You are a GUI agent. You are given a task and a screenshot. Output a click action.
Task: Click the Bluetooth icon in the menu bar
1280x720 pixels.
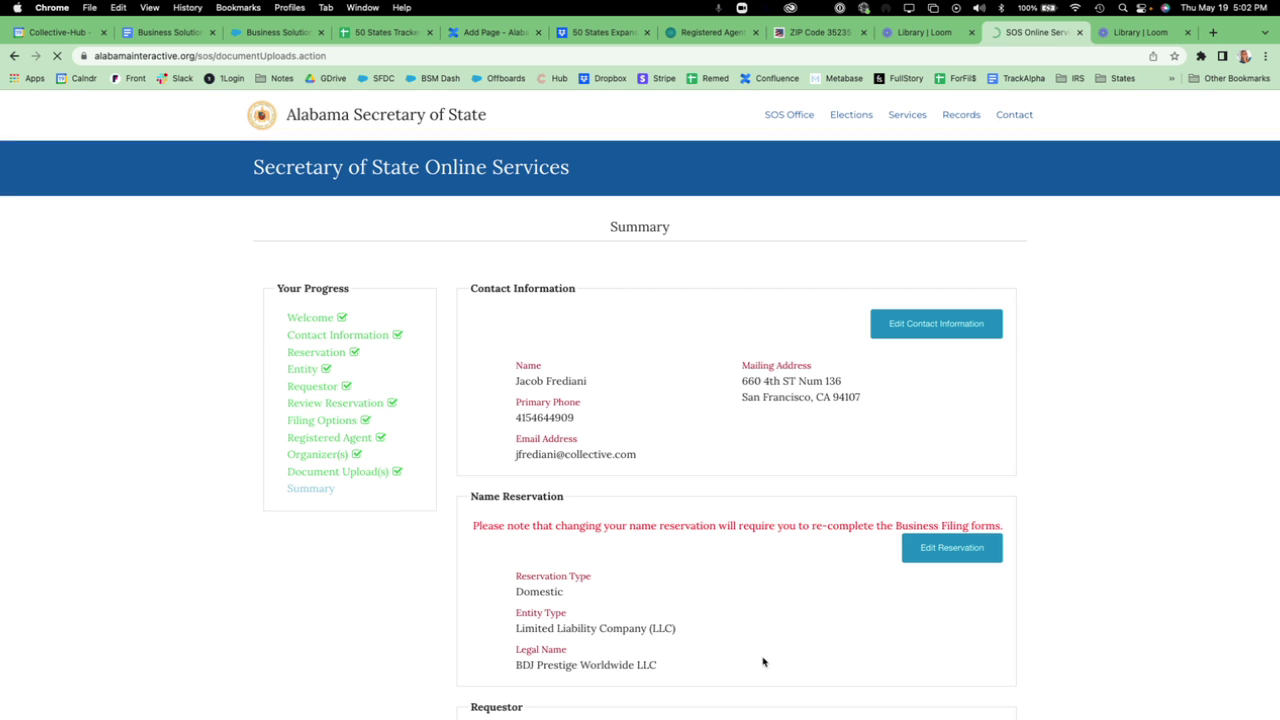[x=1001, y=8]
